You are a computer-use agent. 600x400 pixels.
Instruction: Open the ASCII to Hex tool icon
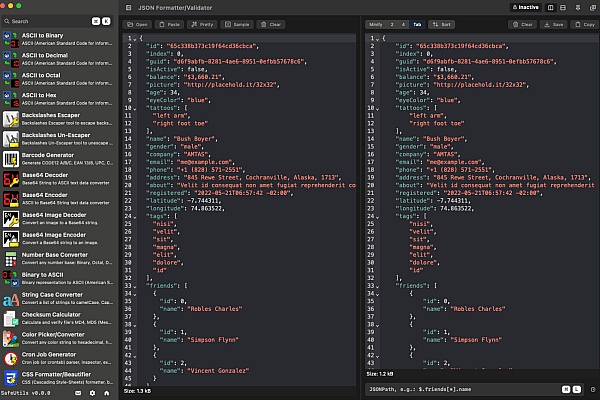click(11, 99)
